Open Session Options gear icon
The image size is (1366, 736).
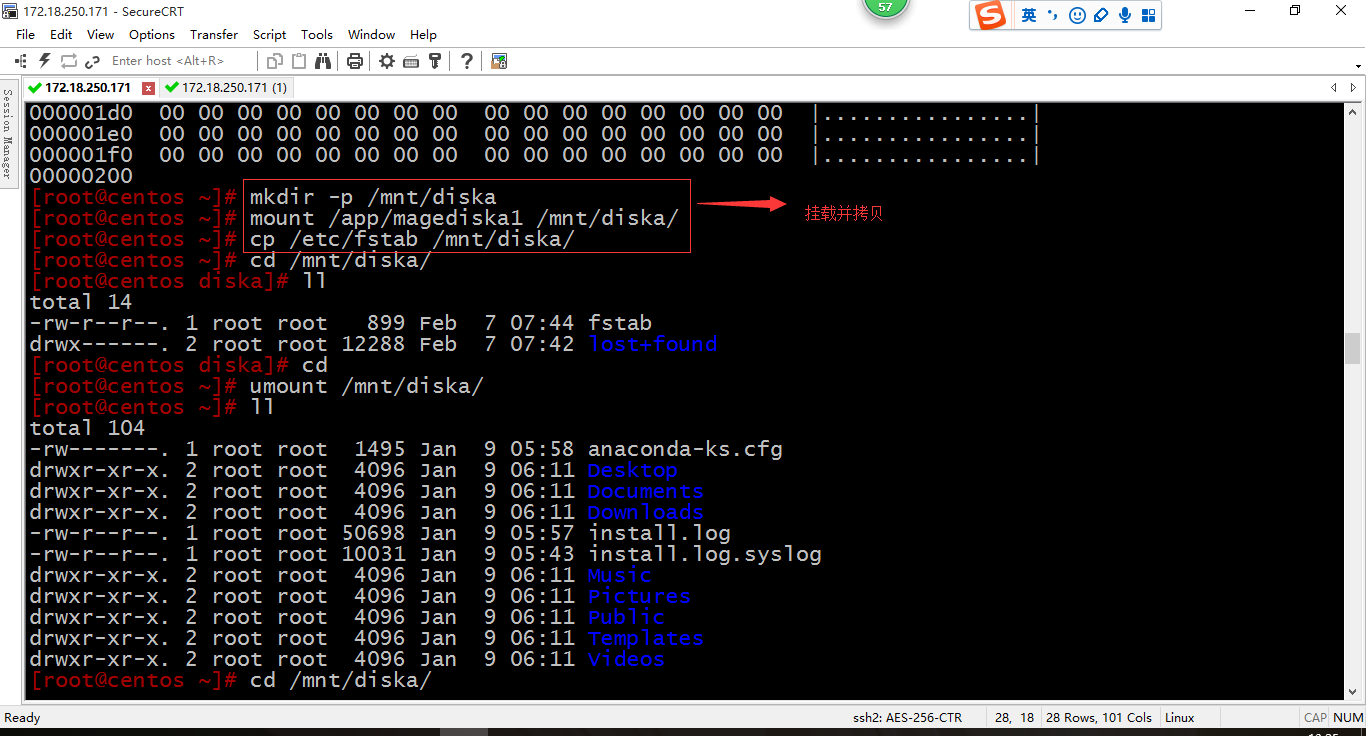coord(387,61)
